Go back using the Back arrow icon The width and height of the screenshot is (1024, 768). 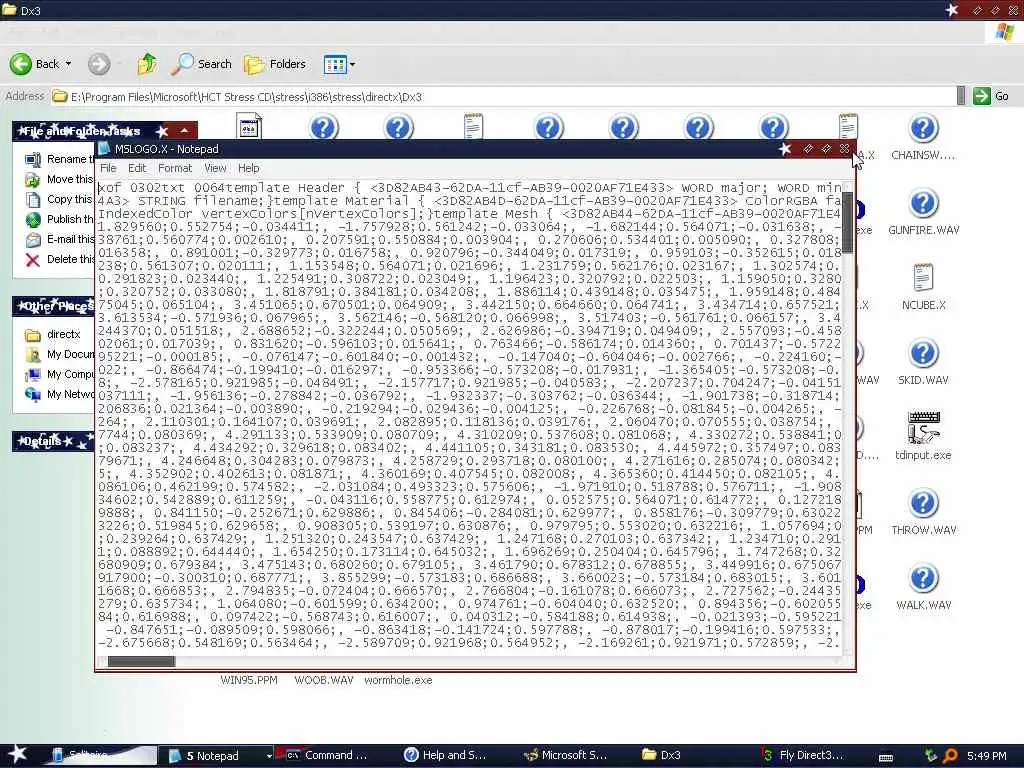tap(21, 64)
